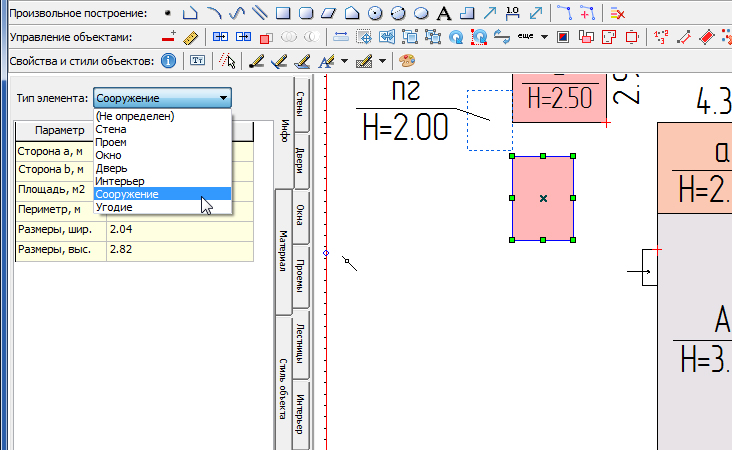The image size is (732, 450).
Task: Select the point drawing tool
Action: pos(167,13)
